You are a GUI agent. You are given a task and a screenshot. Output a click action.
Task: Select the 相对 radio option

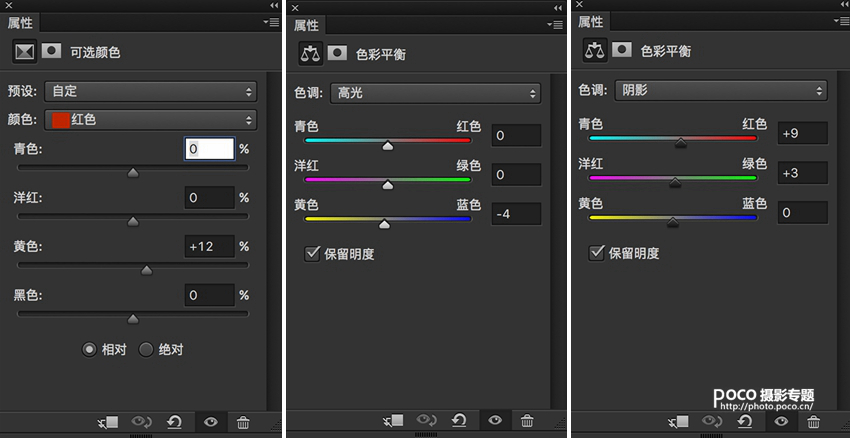coord(90,349)
